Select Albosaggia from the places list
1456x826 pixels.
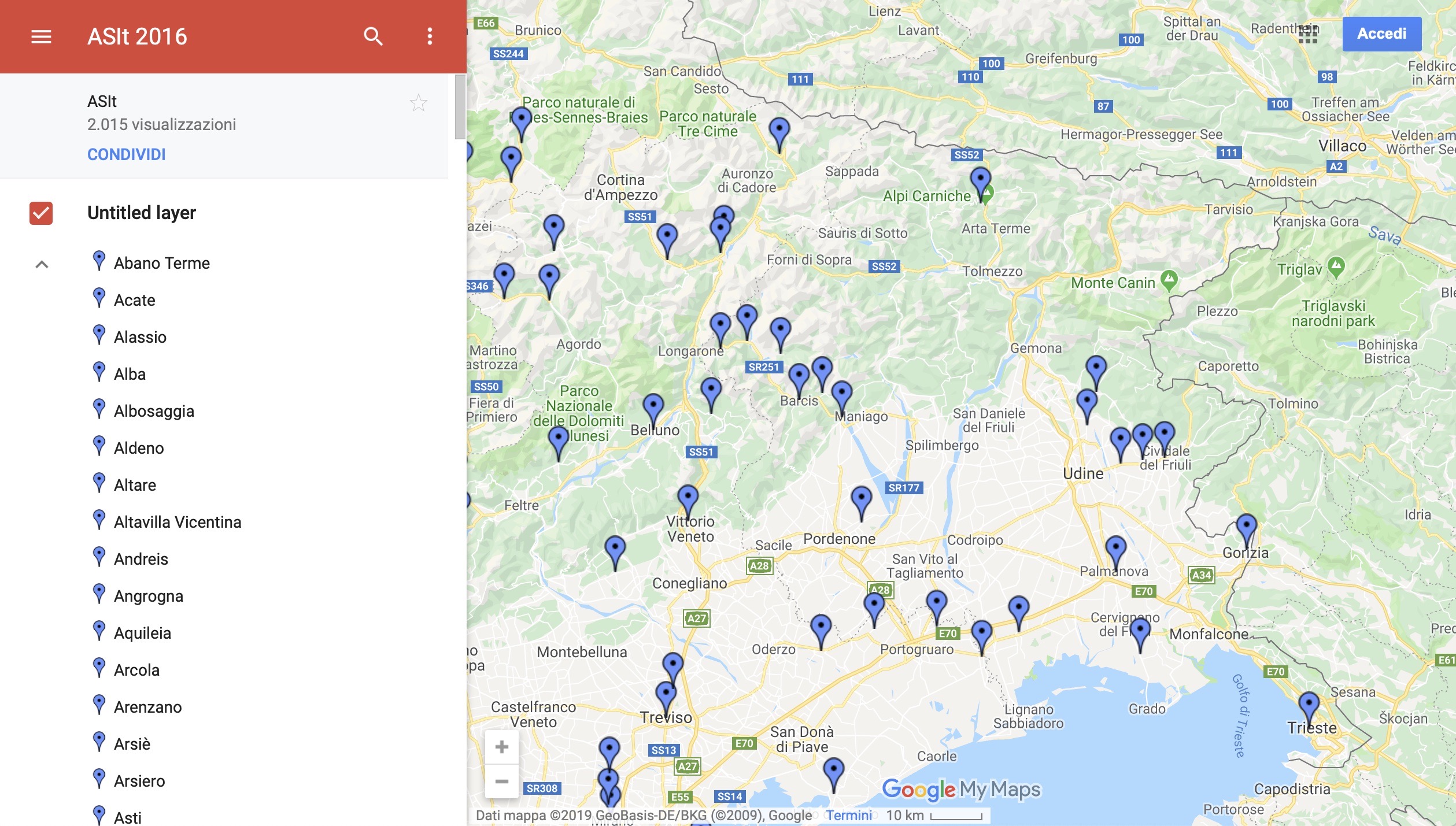pyautogui.click(x=154, y=411)
